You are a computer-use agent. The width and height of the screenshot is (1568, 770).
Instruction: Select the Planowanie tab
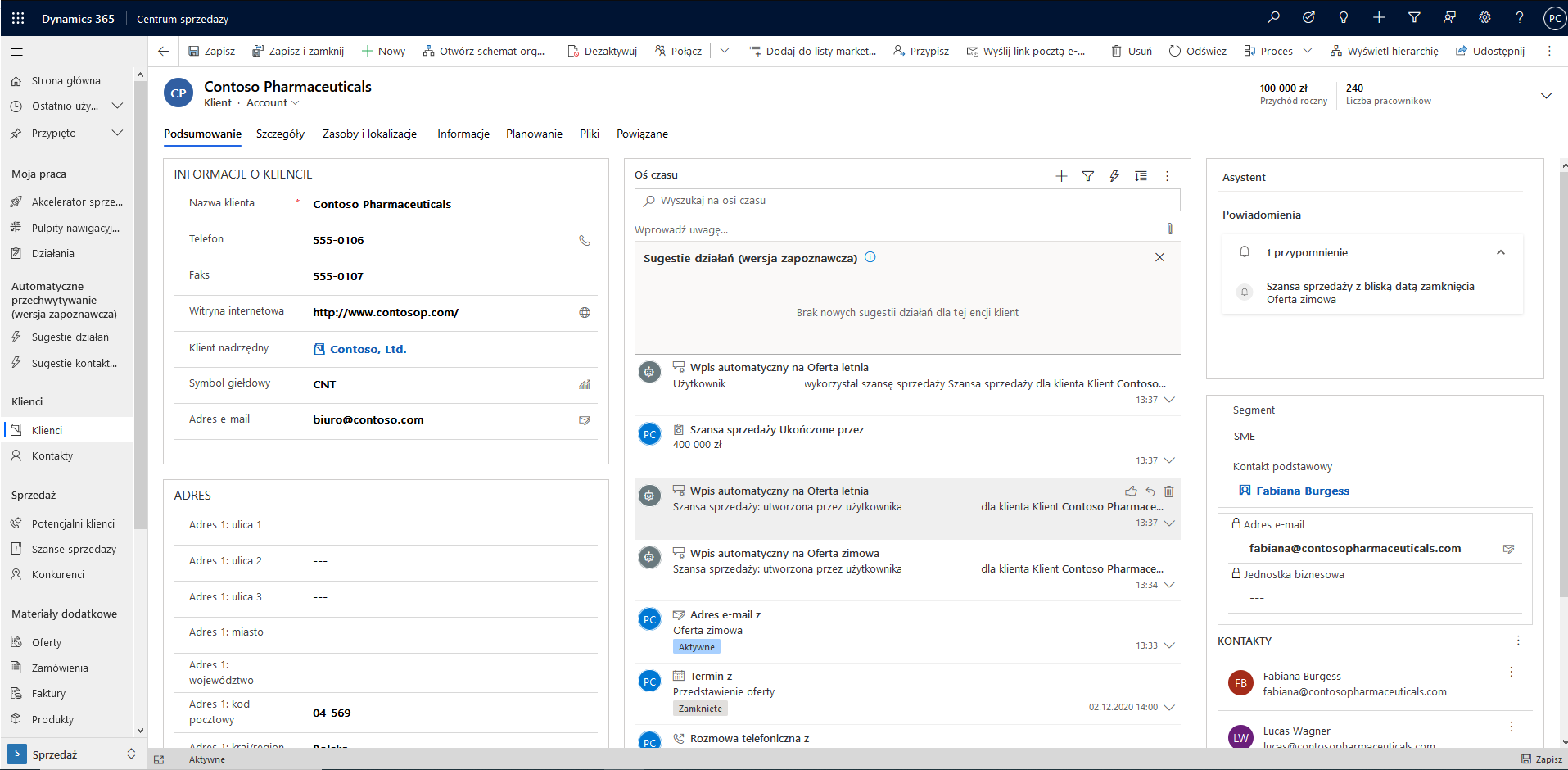tap(534, 134)
